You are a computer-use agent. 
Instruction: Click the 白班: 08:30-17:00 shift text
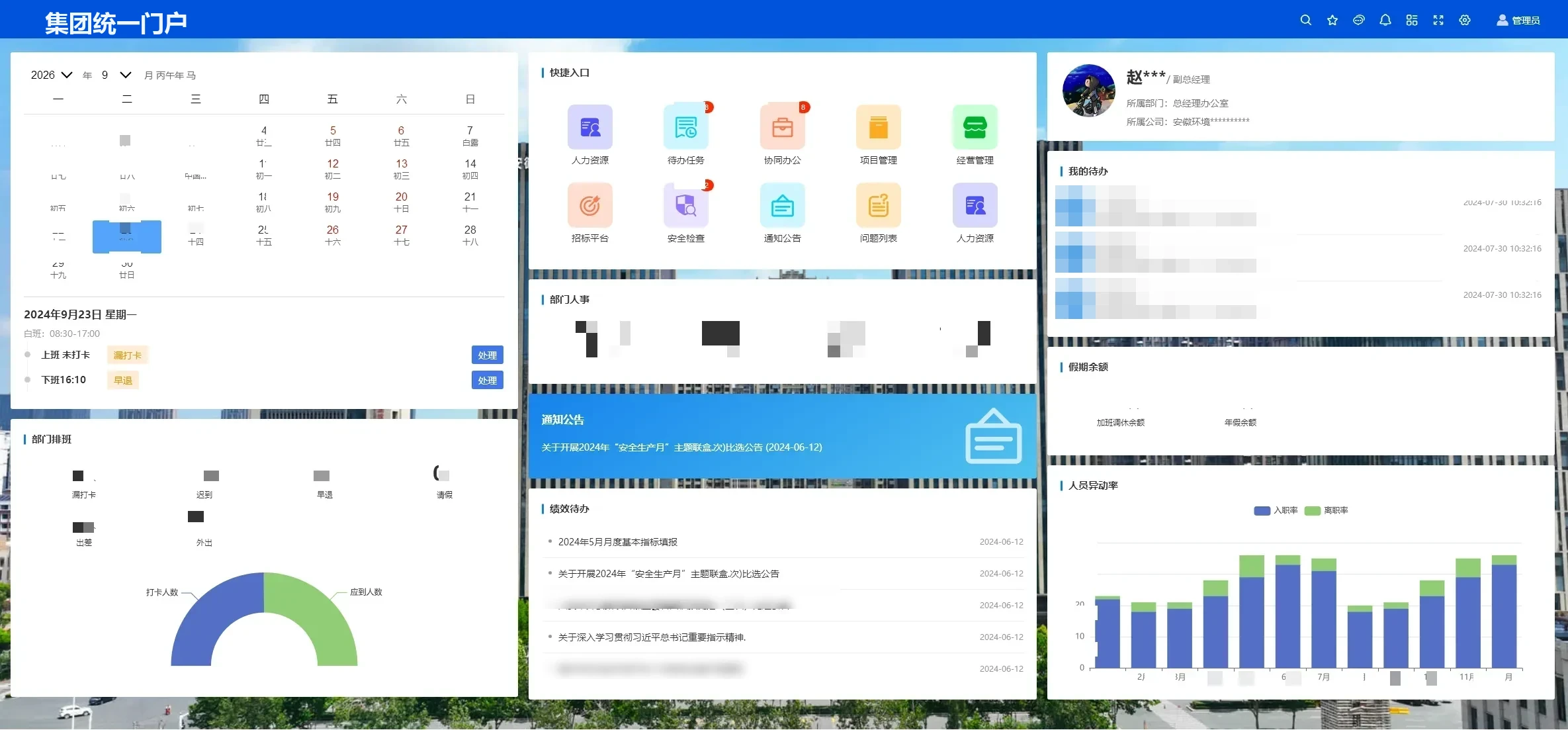click(62, 334)
